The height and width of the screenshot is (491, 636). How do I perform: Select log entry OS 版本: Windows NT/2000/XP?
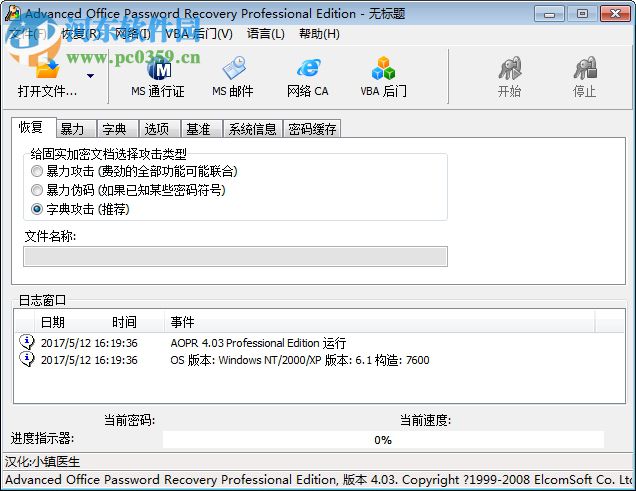[x=300, y=360]
